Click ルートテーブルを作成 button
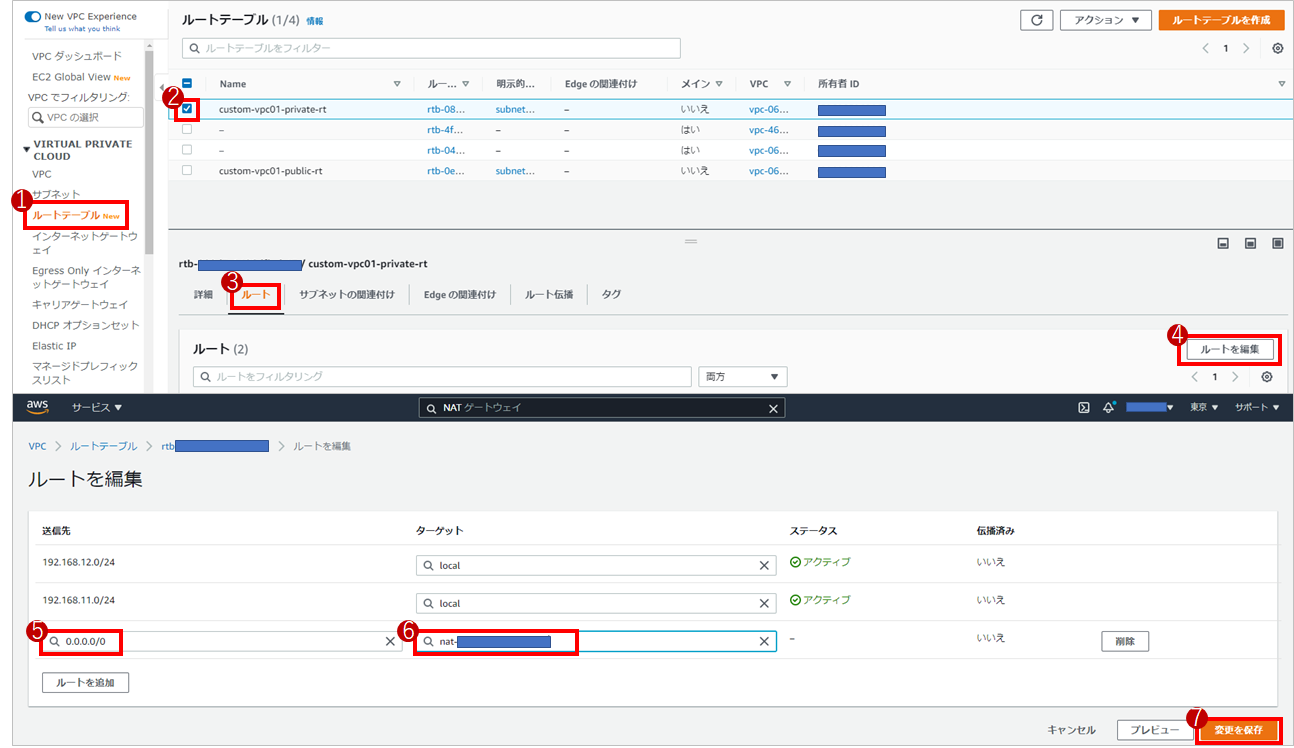Image resolution: width=1294 pixels, height=748 pixels. pos(1221,20)
